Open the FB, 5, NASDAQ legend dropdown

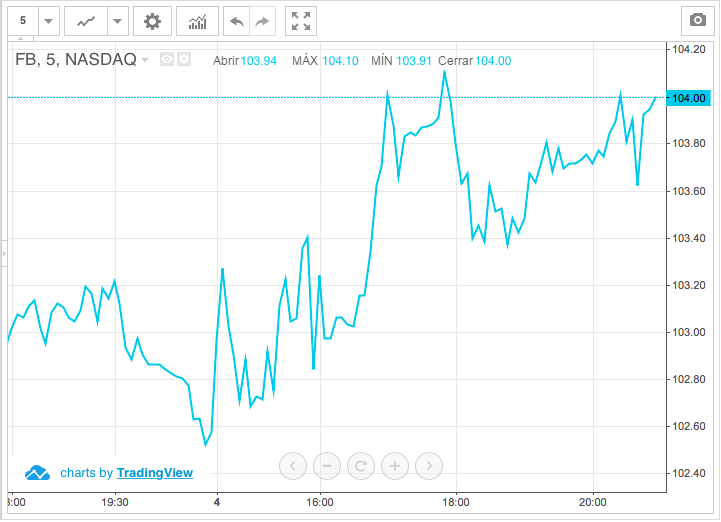pos(145,60)
